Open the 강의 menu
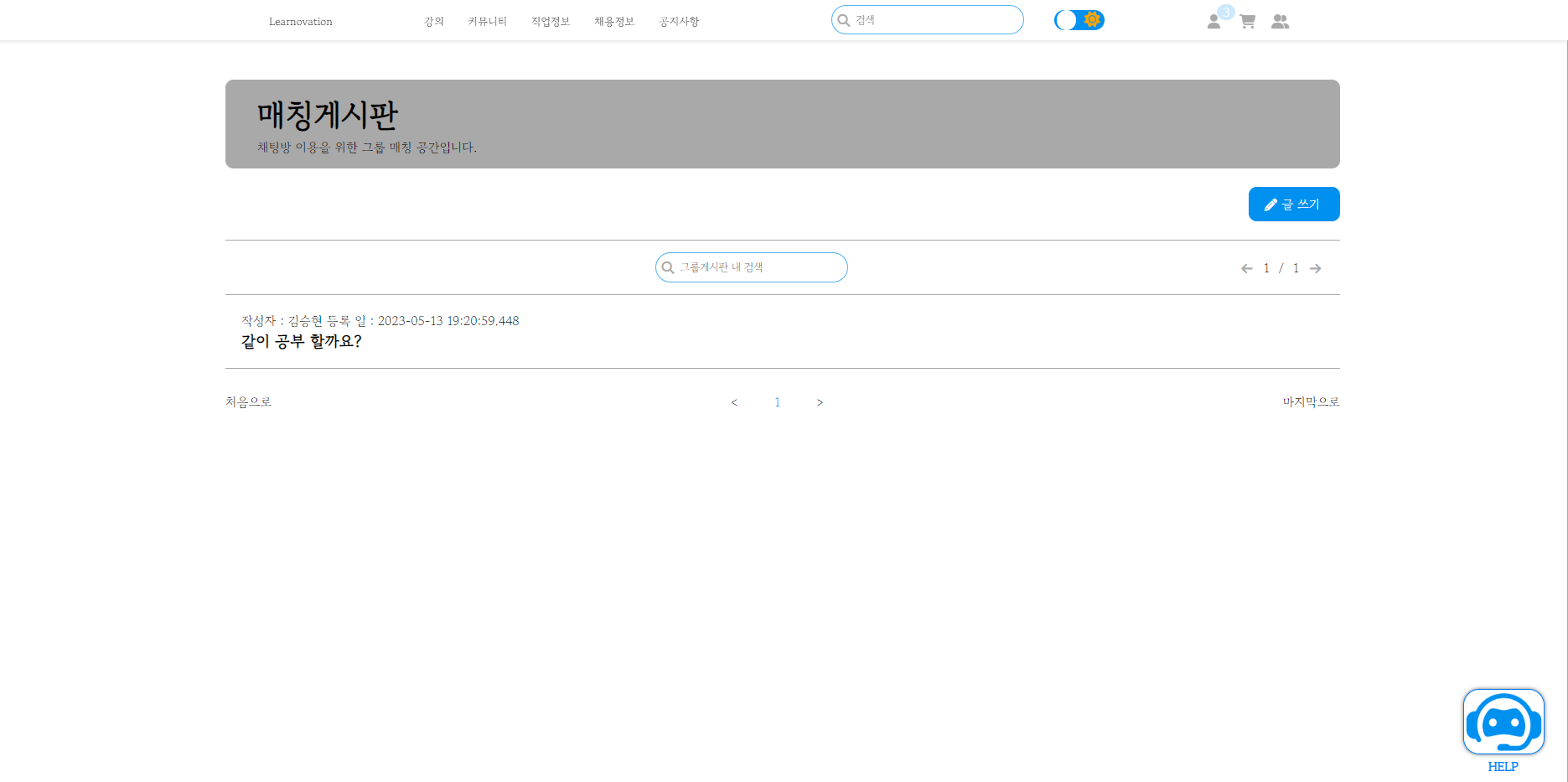This screenshot has height=782, width=1568. coord(434,21)
